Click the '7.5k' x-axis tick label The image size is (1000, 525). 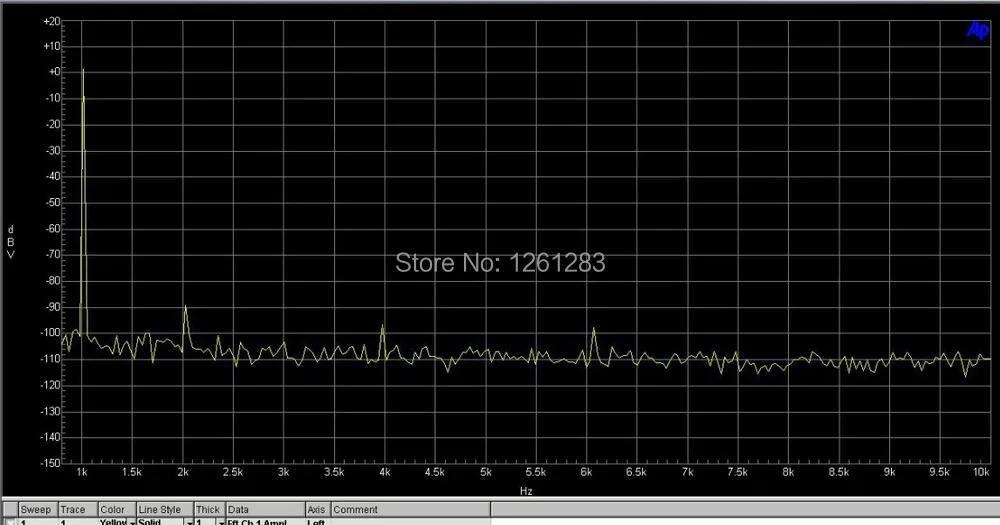click(x=737, y=472)
